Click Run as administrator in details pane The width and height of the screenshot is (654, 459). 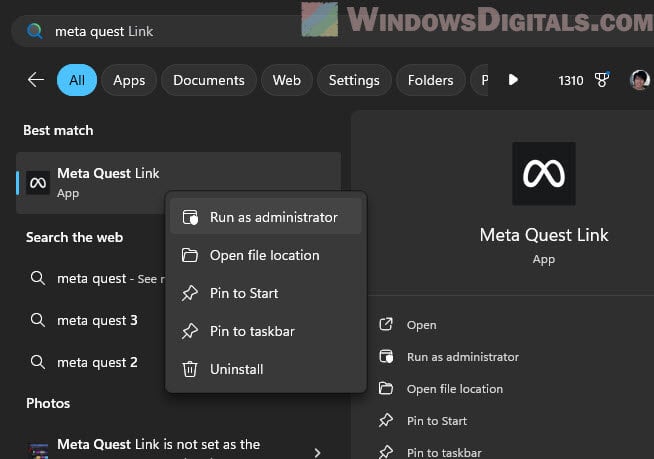coord(463,357)
